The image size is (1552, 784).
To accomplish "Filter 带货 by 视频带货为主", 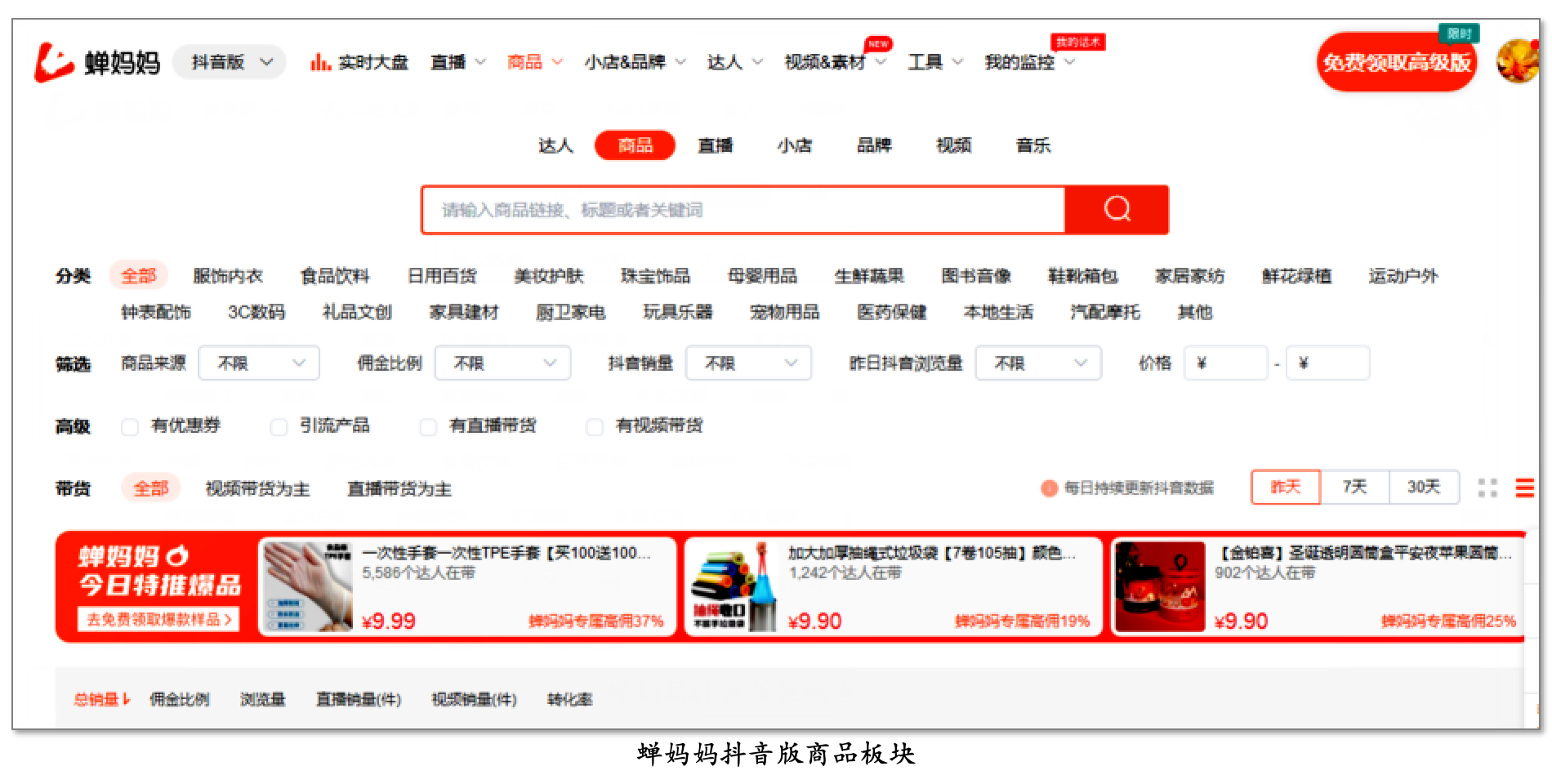I will point(257,488).
